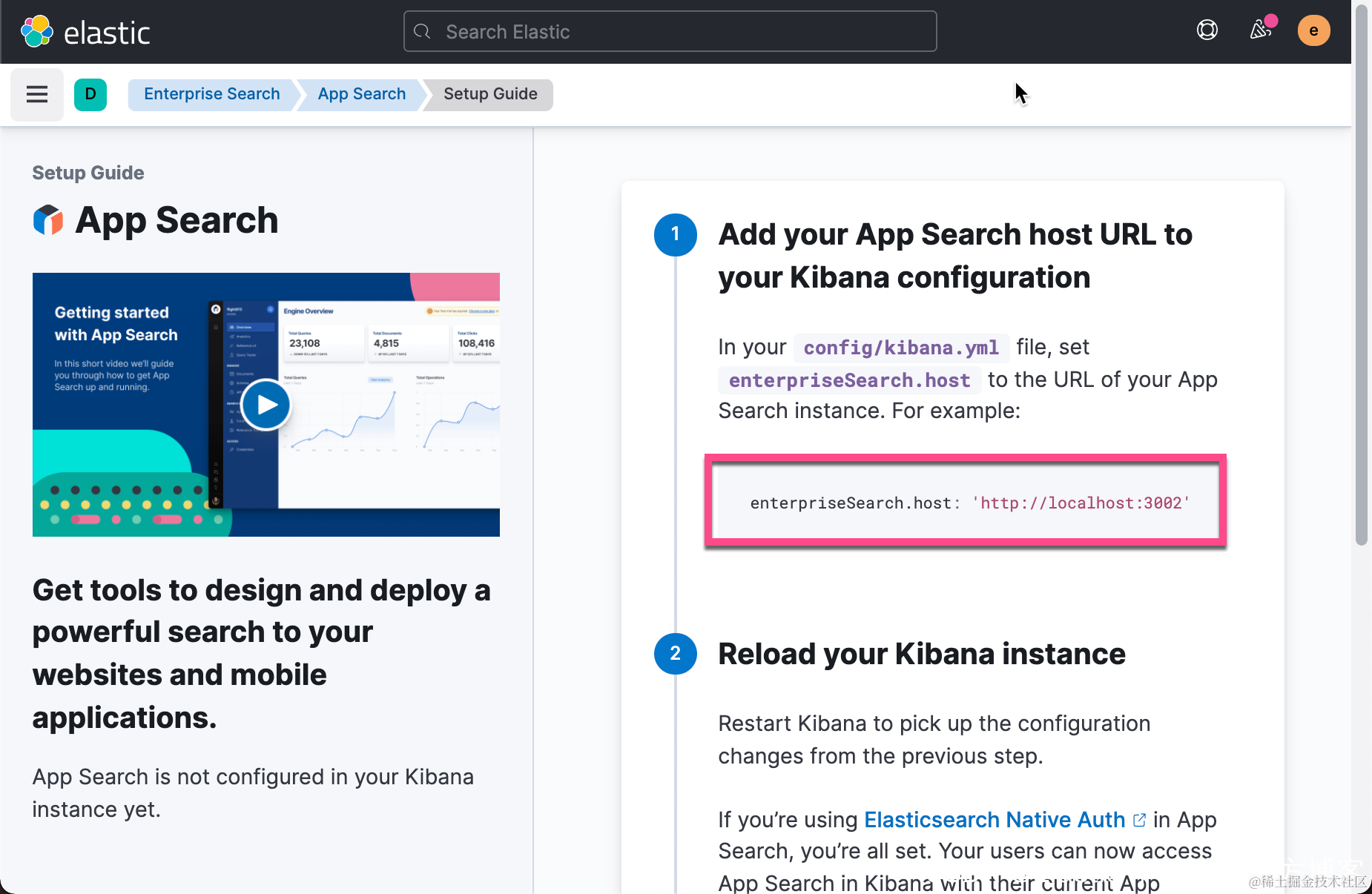Click the green D space avatar
Screen dimensions: 1372x894
coord(90,94)
